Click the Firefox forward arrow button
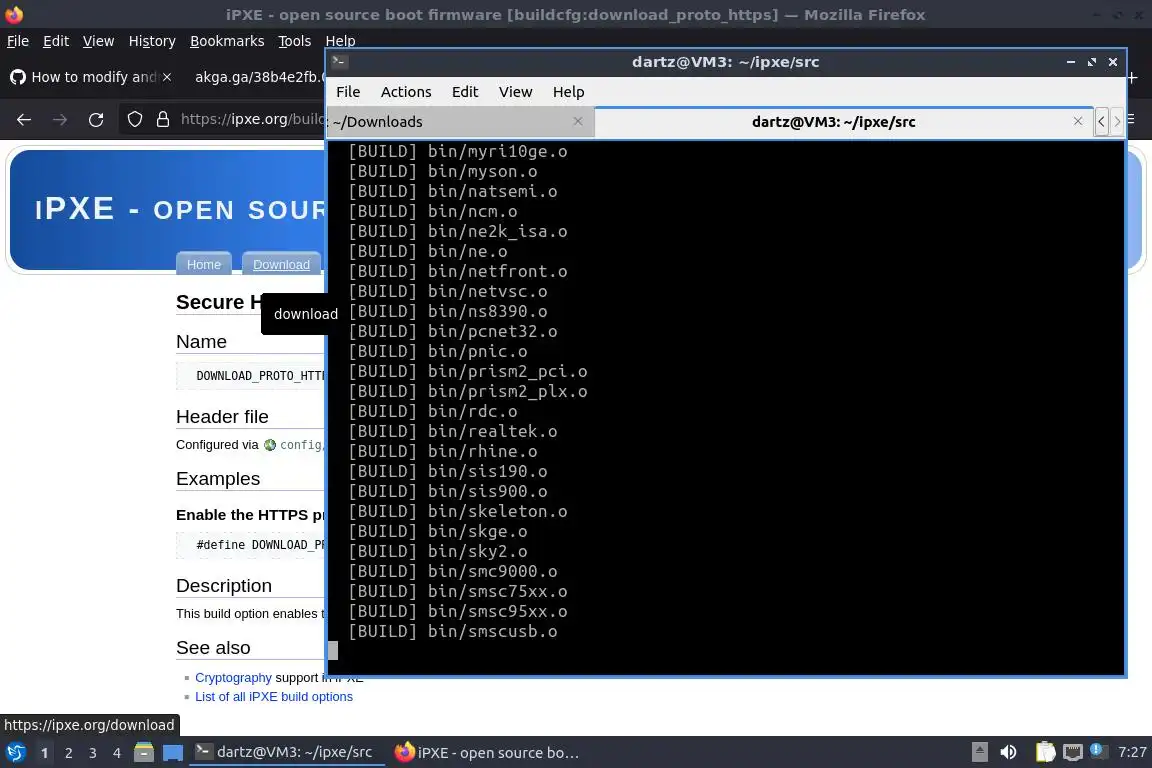 click(60, 119)
